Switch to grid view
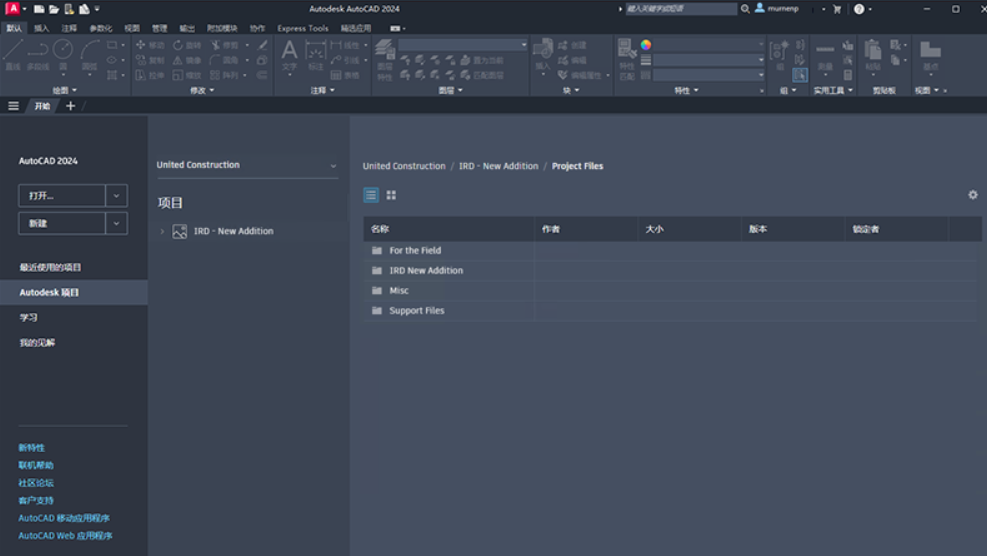 391,195
